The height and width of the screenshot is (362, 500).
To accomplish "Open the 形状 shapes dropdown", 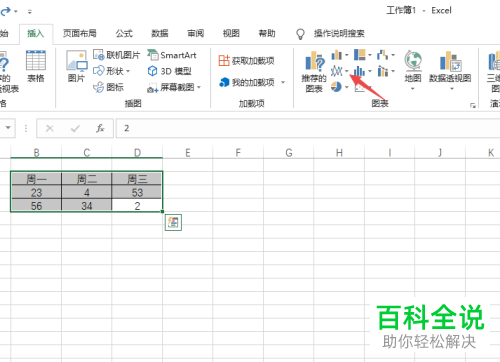I will pyautogui.click(x=111, y=71).
